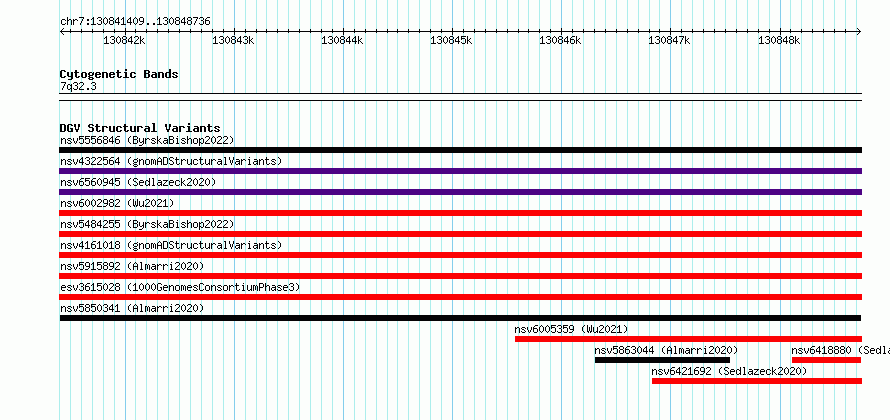Click the purple bar under nsv6560945
The height and width of the screenshot is (420, 890).
[x=460, y=192]
